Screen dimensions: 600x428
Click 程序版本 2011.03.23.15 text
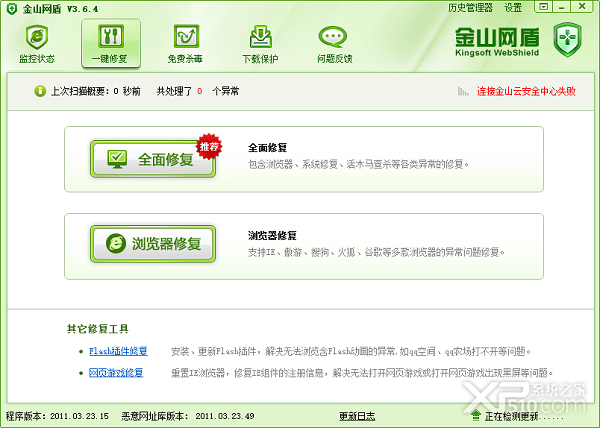point(57,416)
